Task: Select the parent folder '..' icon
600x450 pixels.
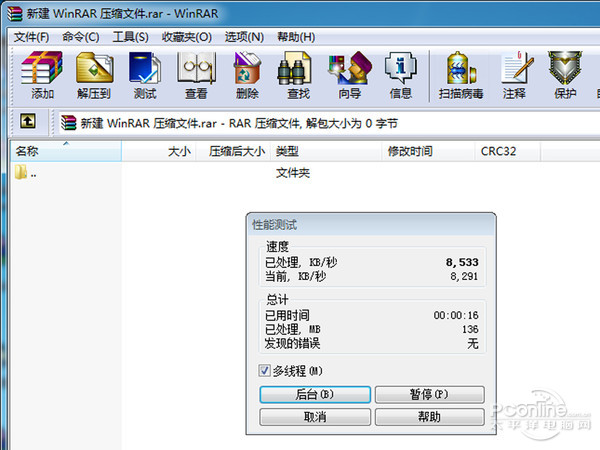Action: point(21,172)
